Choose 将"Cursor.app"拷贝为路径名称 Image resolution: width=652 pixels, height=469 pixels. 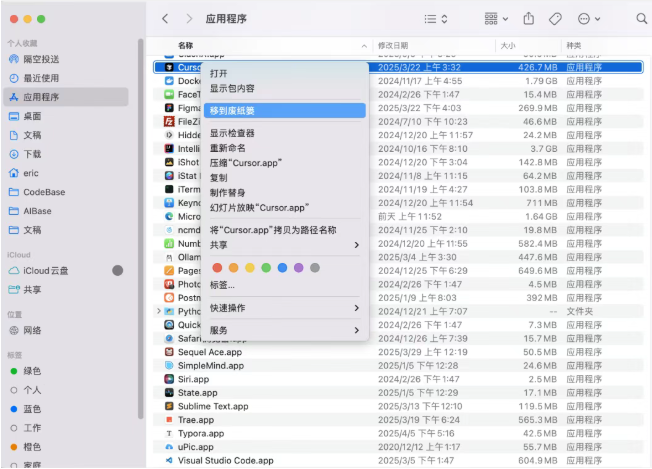[285, 230]
